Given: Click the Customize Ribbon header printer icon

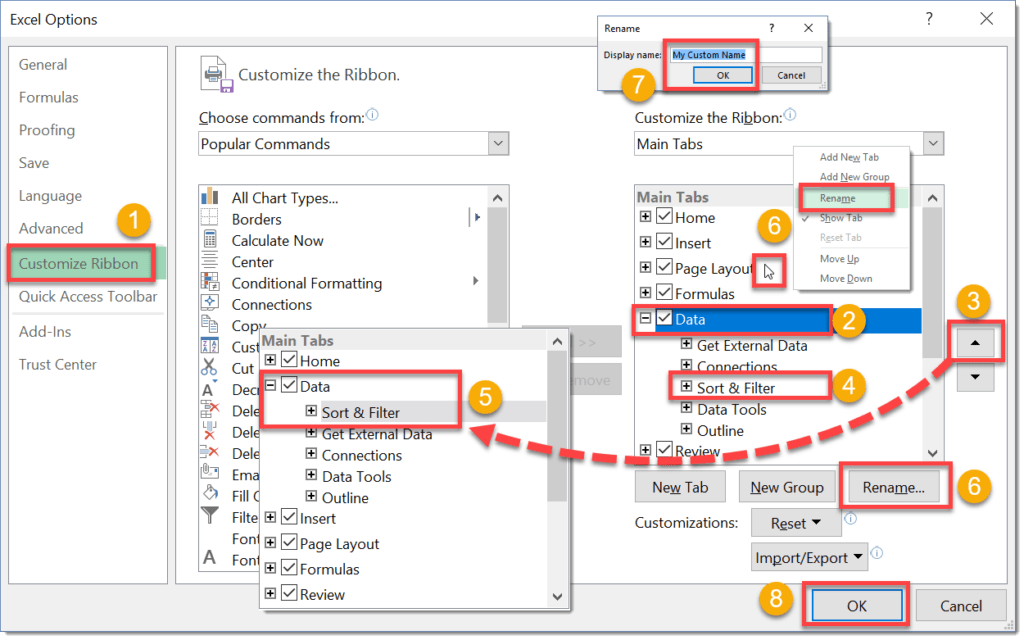Looking at the screenshot, I should (x=217, y=74).
